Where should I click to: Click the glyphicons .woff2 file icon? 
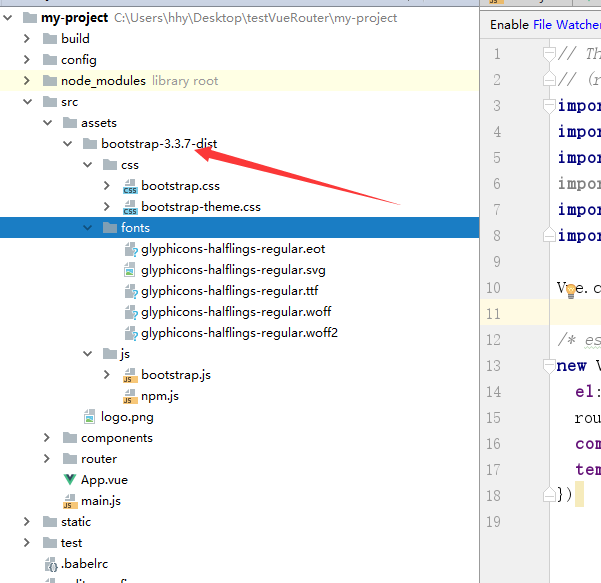point(131,333)
